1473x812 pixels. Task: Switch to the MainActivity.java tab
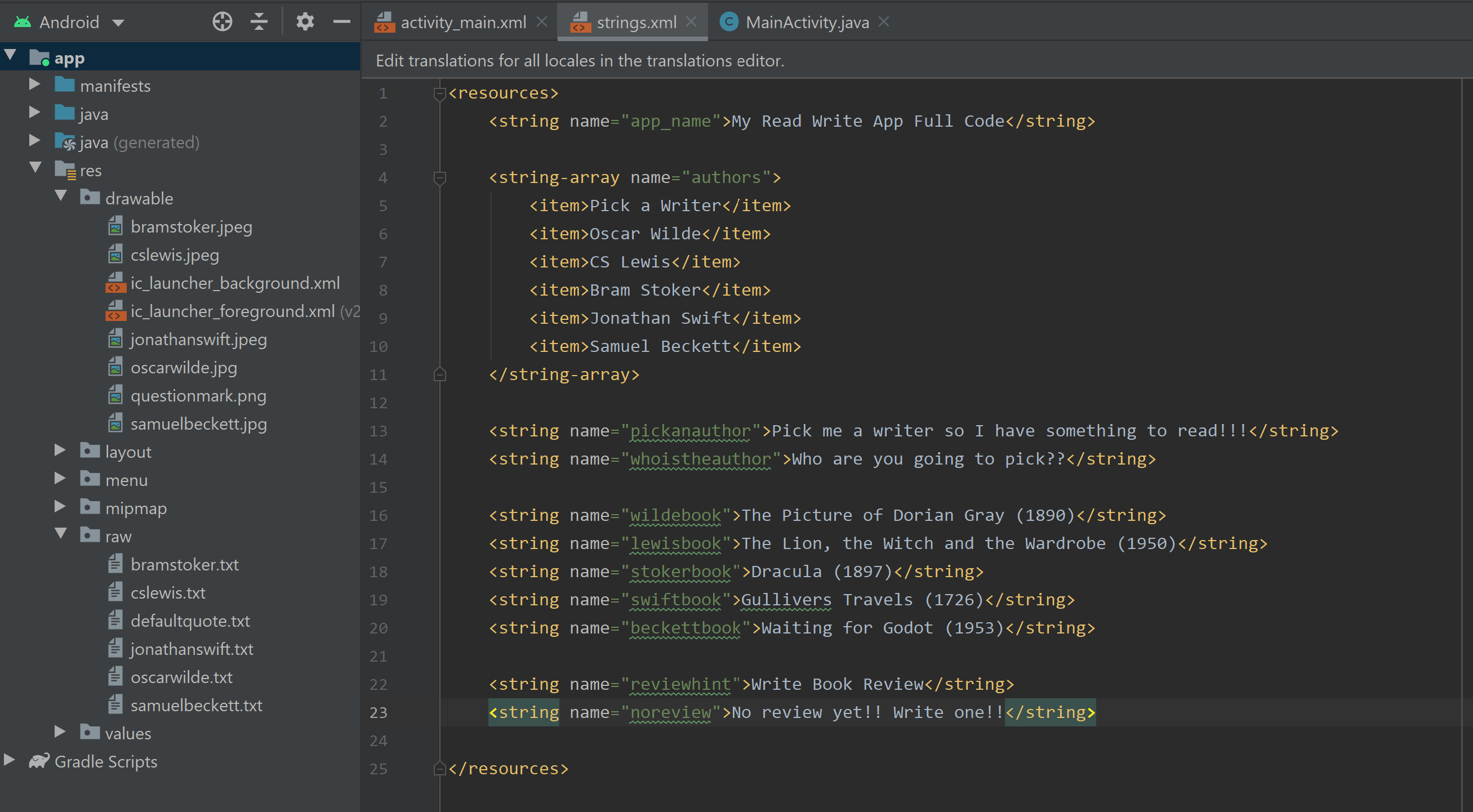click(806, 22)
